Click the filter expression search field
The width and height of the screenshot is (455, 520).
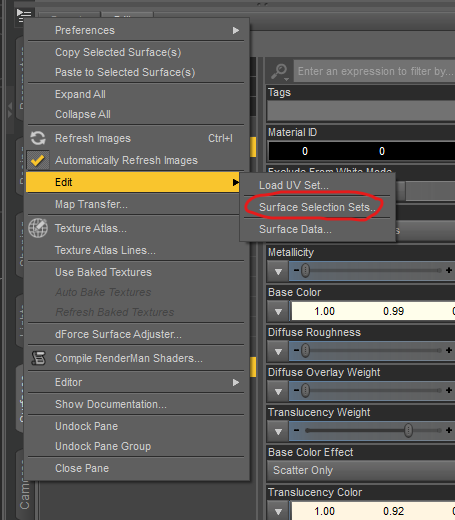click(x=374, y=71)
